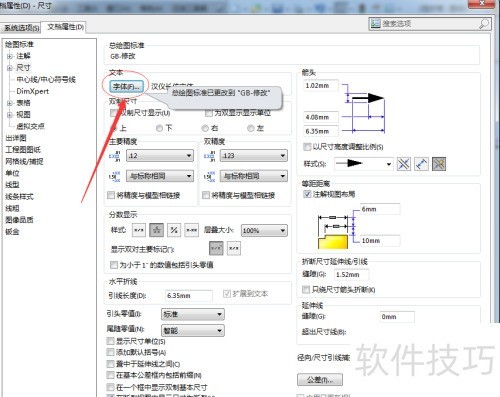Enable 双制尺寸显示 checkbox
Screen dimensions: 500x397
113,113
